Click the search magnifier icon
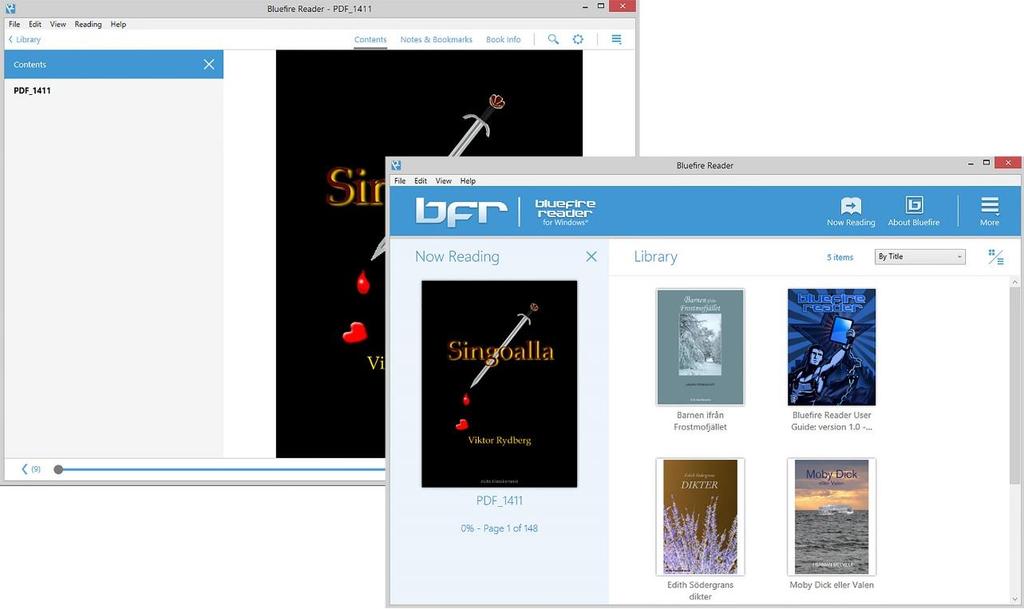 point(553,39)
